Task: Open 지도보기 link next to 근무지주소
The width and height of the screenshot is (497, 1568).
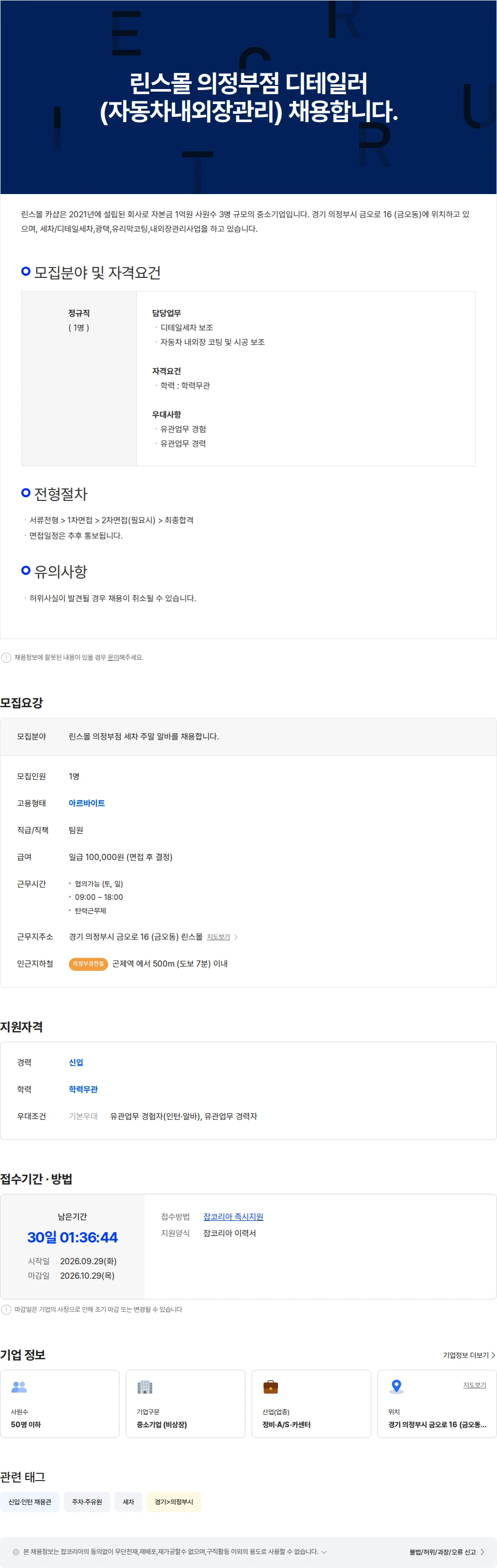Action: [218, 937]
